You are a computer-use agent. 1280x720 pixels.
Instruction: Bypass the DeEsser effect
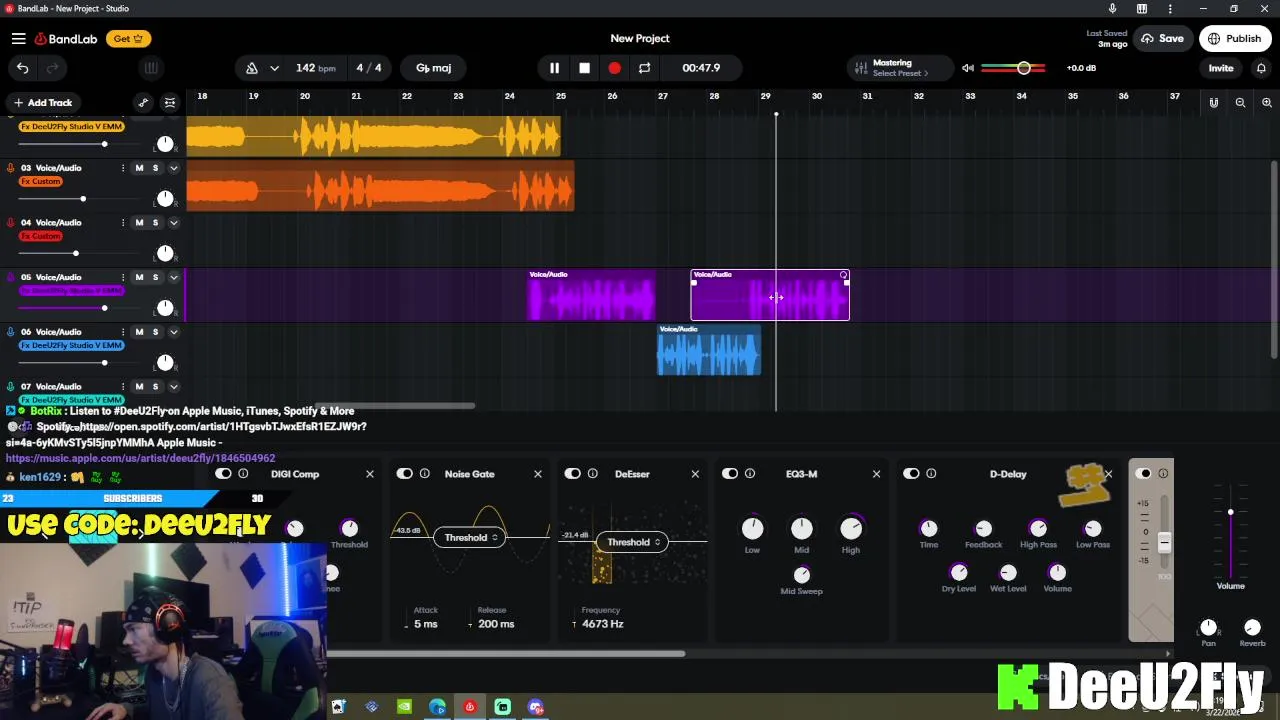pyautogui.click(x=572, y=474)
